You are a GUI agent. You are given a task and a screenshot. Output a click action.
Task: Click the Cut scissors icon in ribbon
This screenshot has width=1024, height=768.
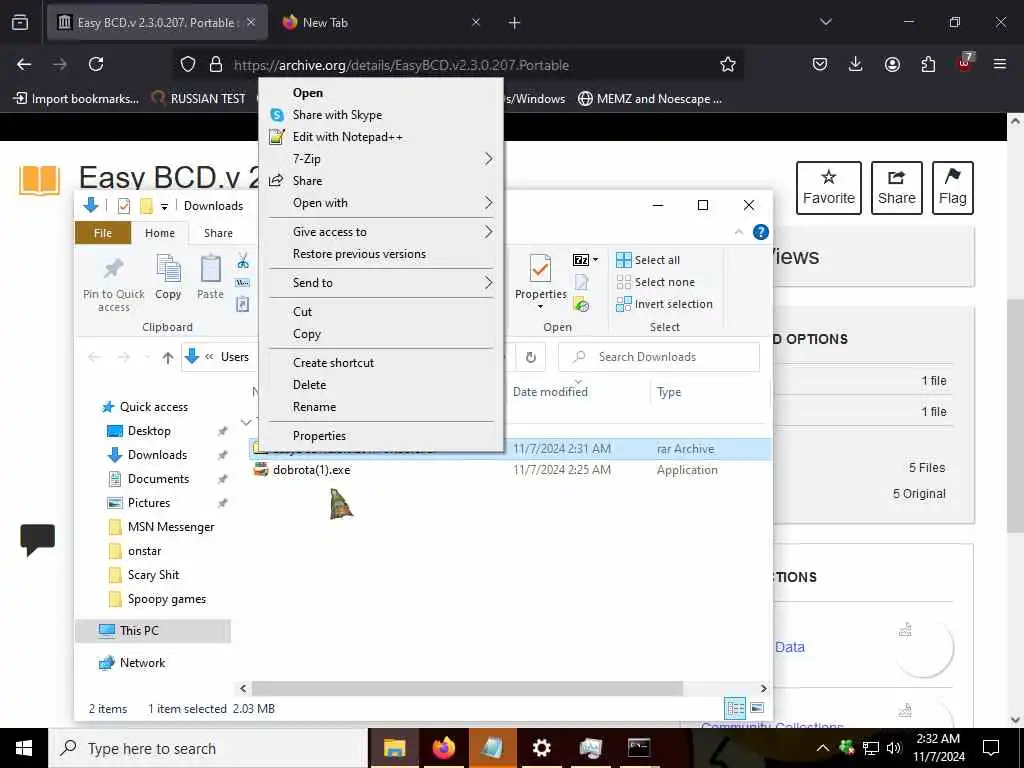(x=243, y=261)
